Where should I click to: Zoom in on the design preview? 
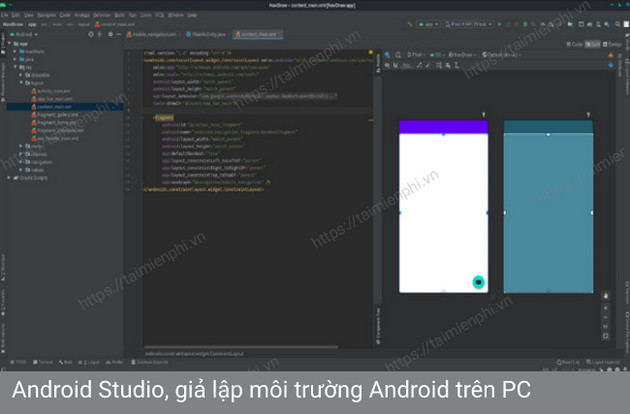click(x=605, y=308)
